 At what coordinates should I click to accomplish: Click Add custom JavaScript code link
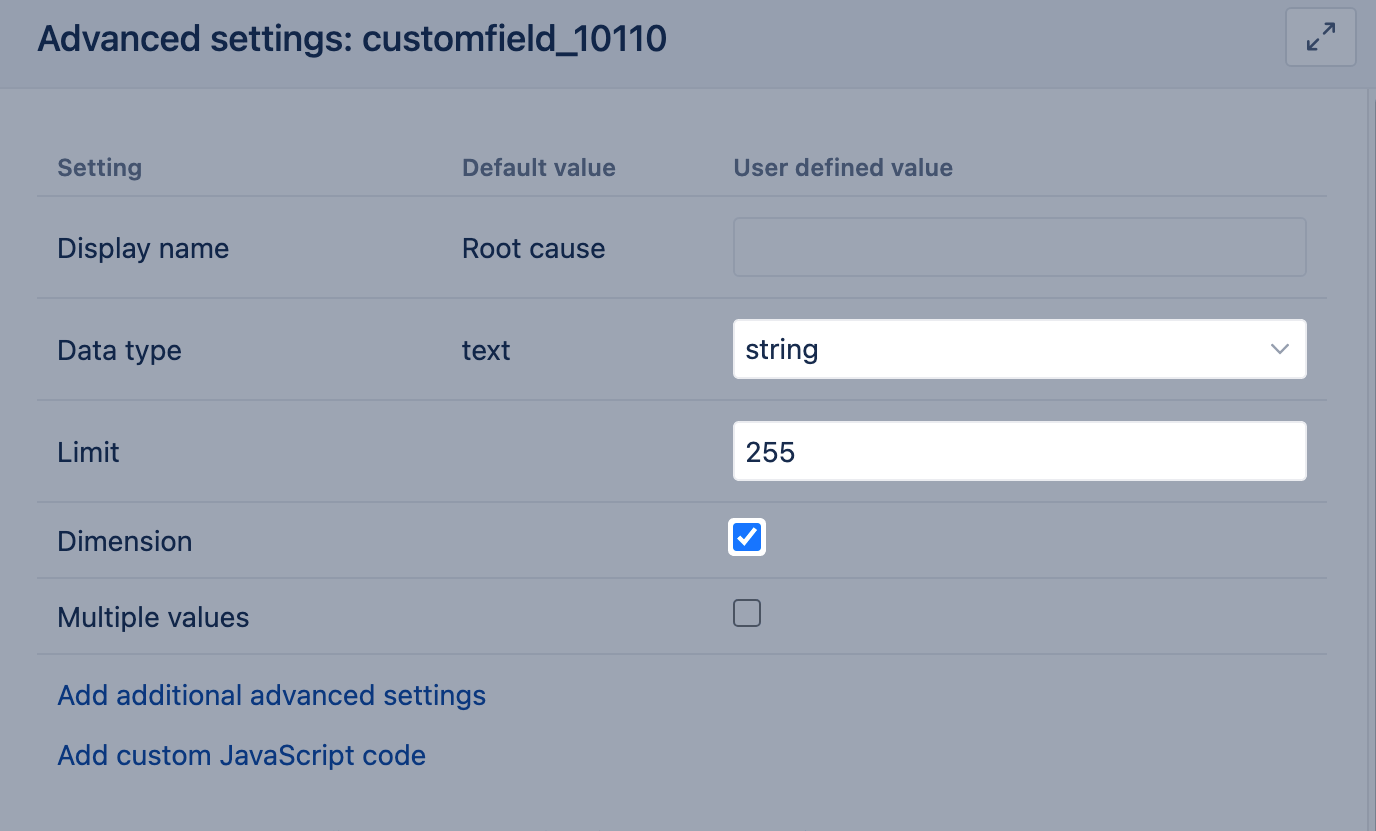[241, 755]
